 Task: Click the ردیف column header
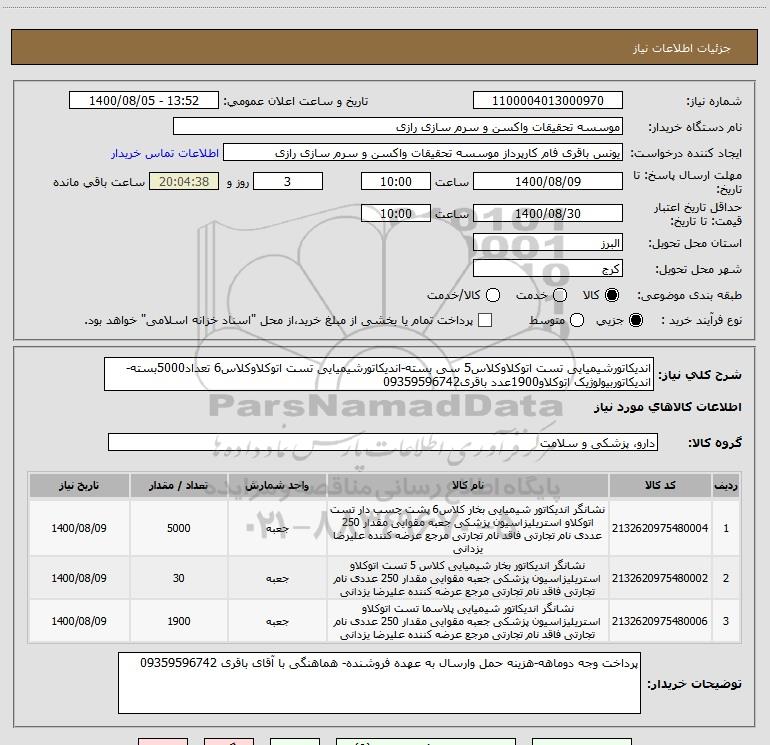click(726, 486)
